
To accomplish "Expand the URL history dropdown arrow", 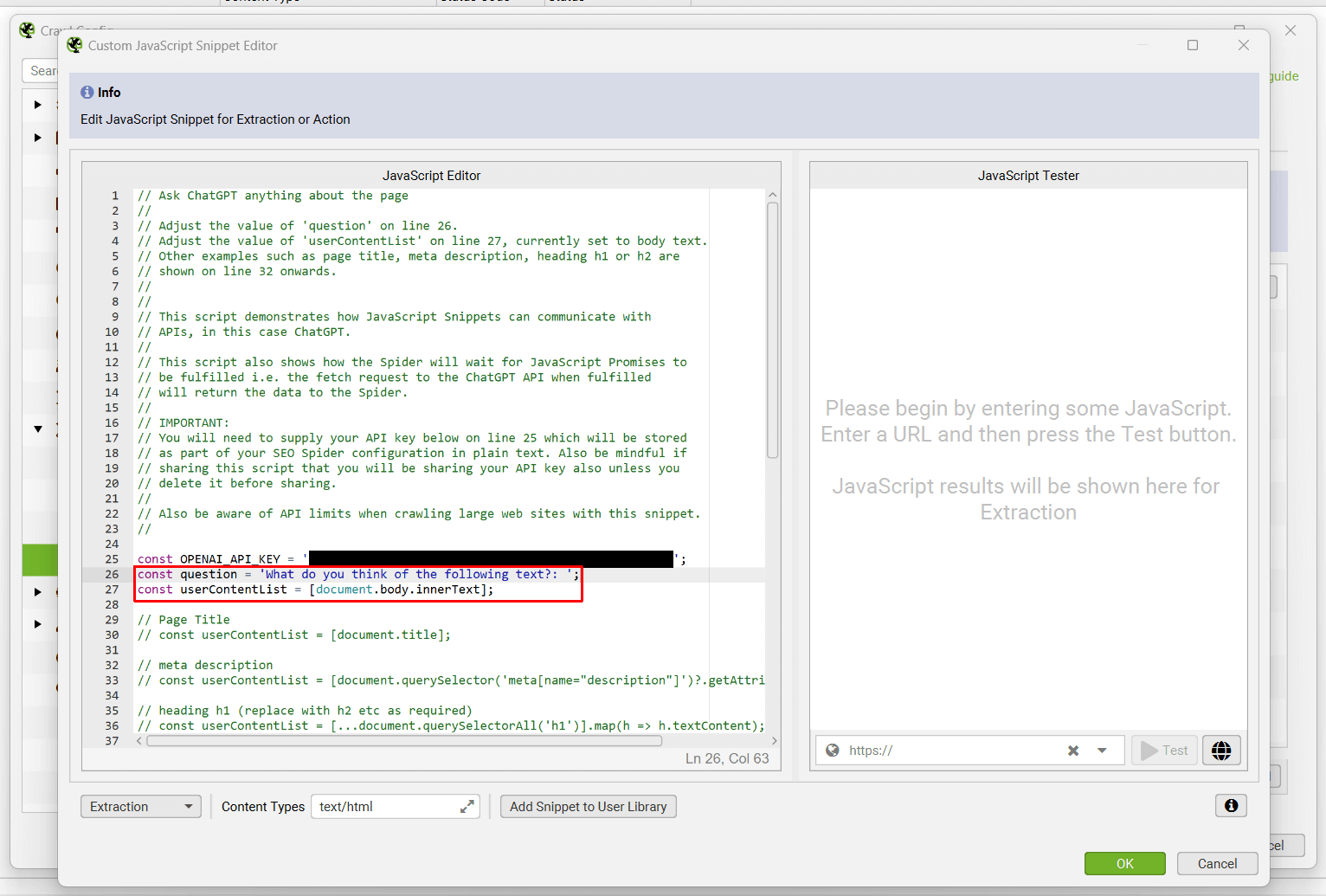I will (1102, 751).
